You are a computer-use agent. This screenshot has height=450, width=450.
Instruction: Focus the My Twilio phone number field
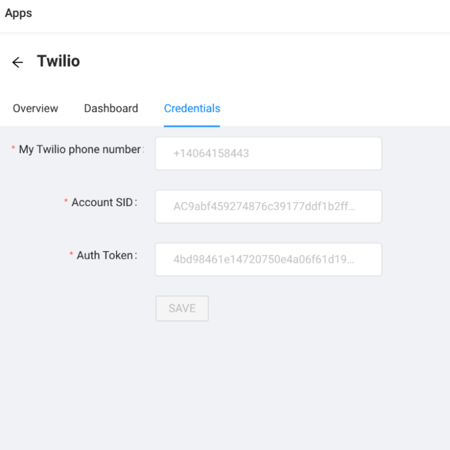[x=268, y=153]
